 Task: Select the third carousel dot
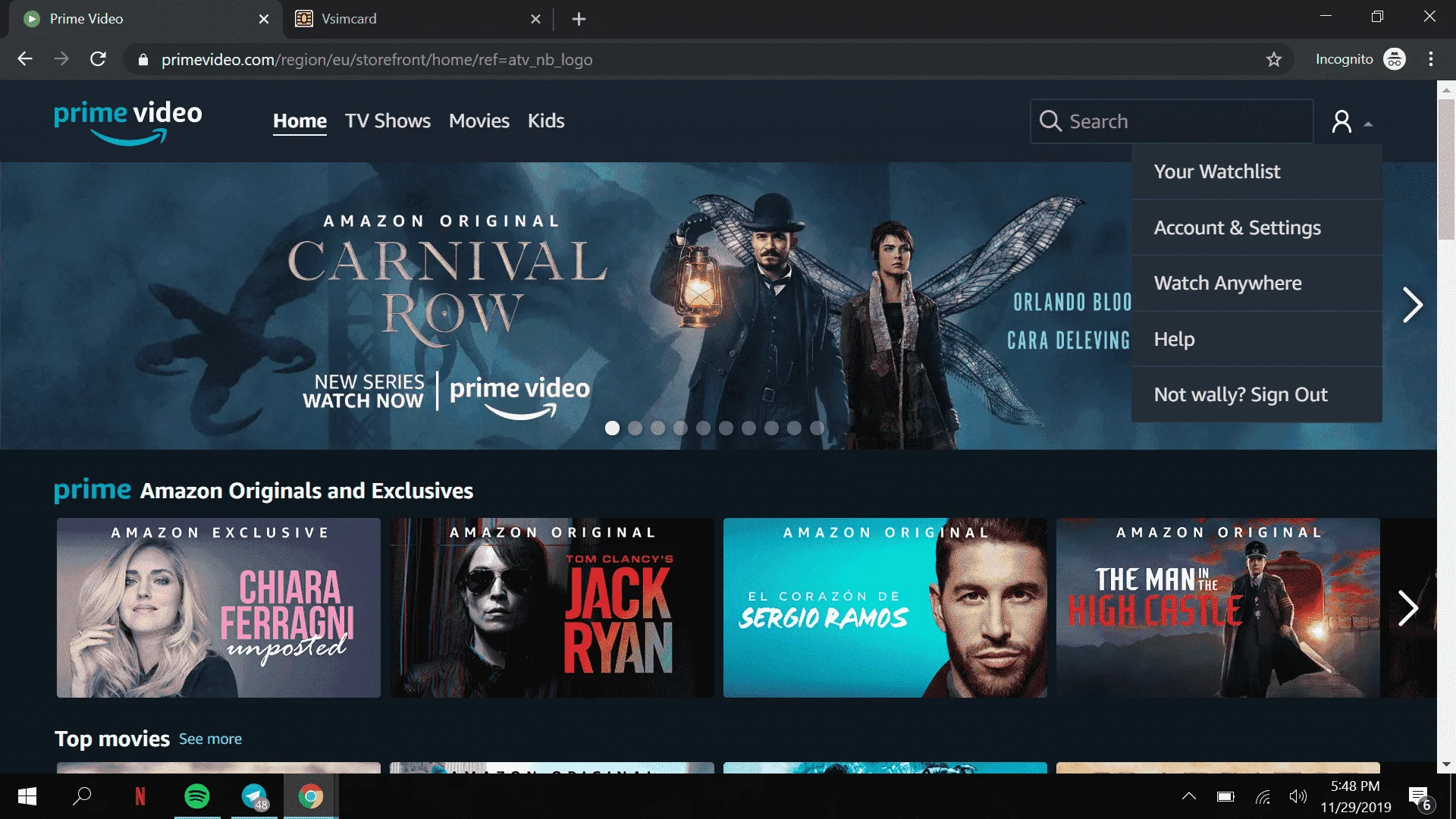[x=657, y=428]
